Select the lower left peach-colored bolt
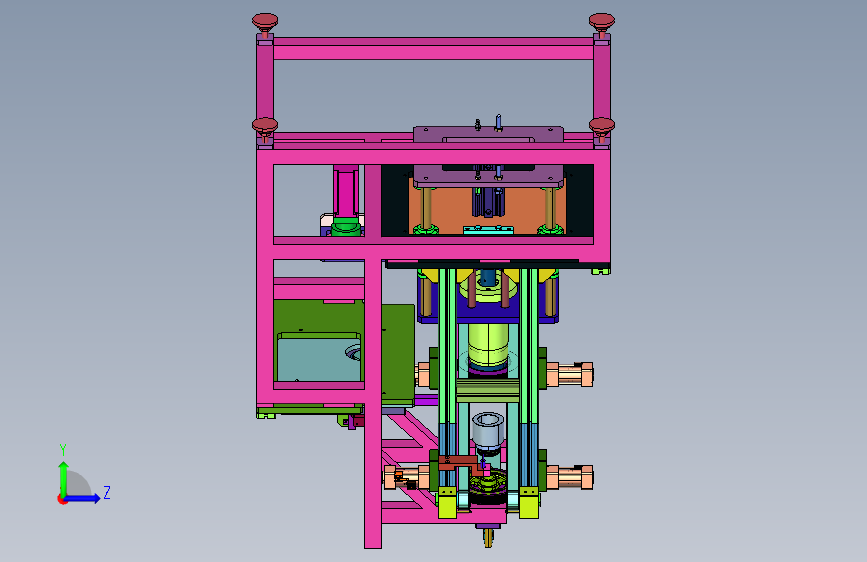 pyautogui.click(x=406, y=478)
